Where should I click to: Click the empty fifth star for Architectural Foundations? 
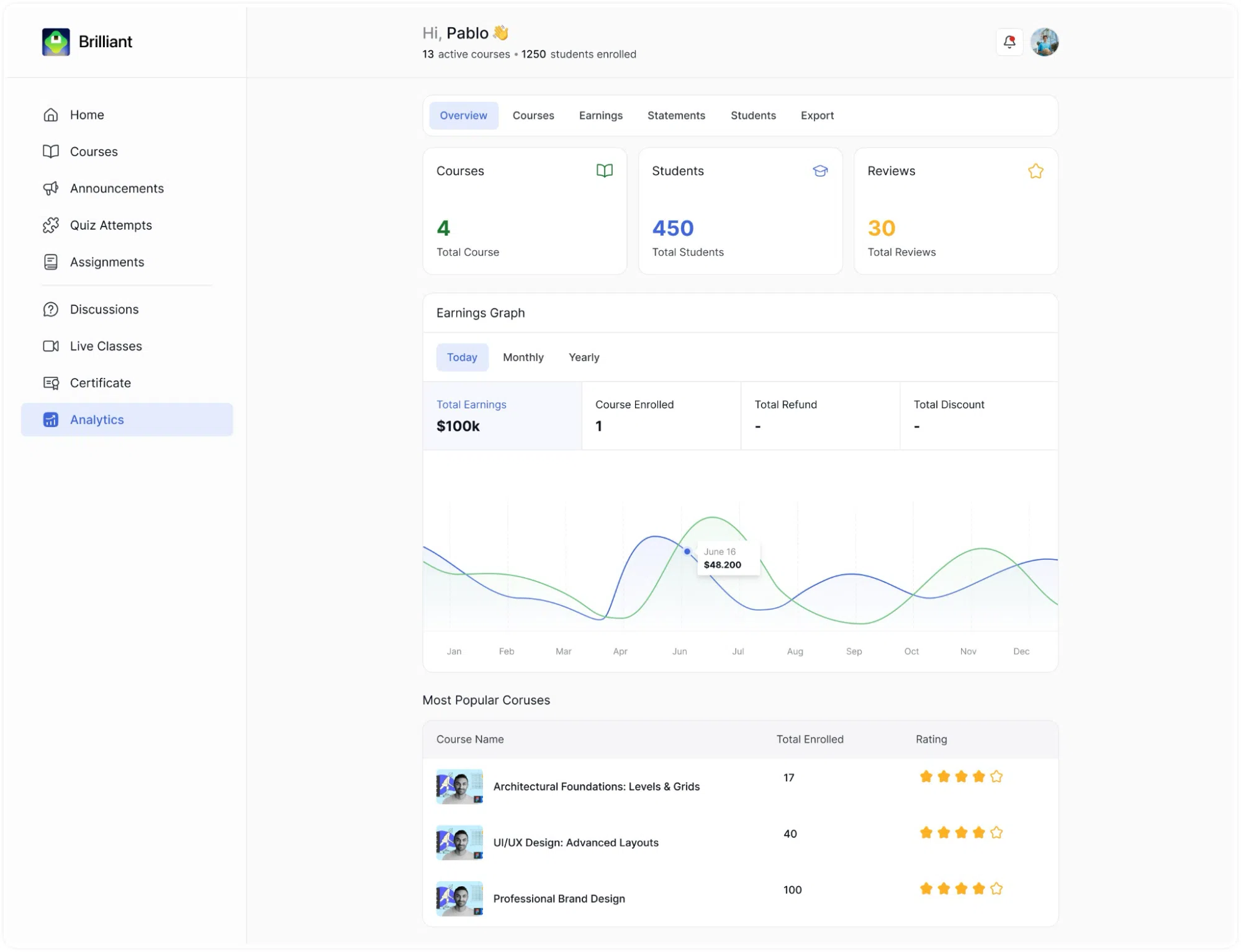(996, 776)
